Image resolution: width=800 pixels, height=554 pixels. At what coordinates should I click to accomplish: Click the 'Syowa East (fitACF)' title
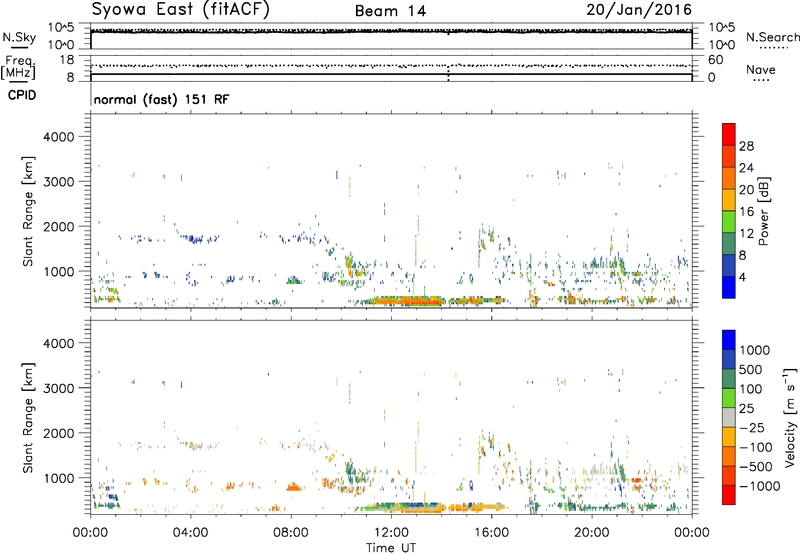pos(181,10)
